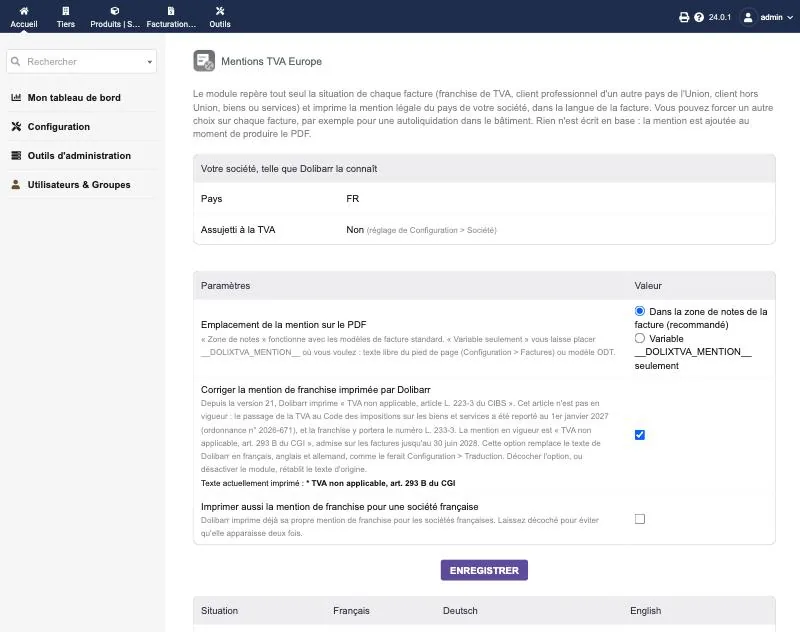This screenshot has width=800, height=632.
Task: Click the 'Assujetti à la TVA' label
Action: pyautogui.click(x=238, y=230)
